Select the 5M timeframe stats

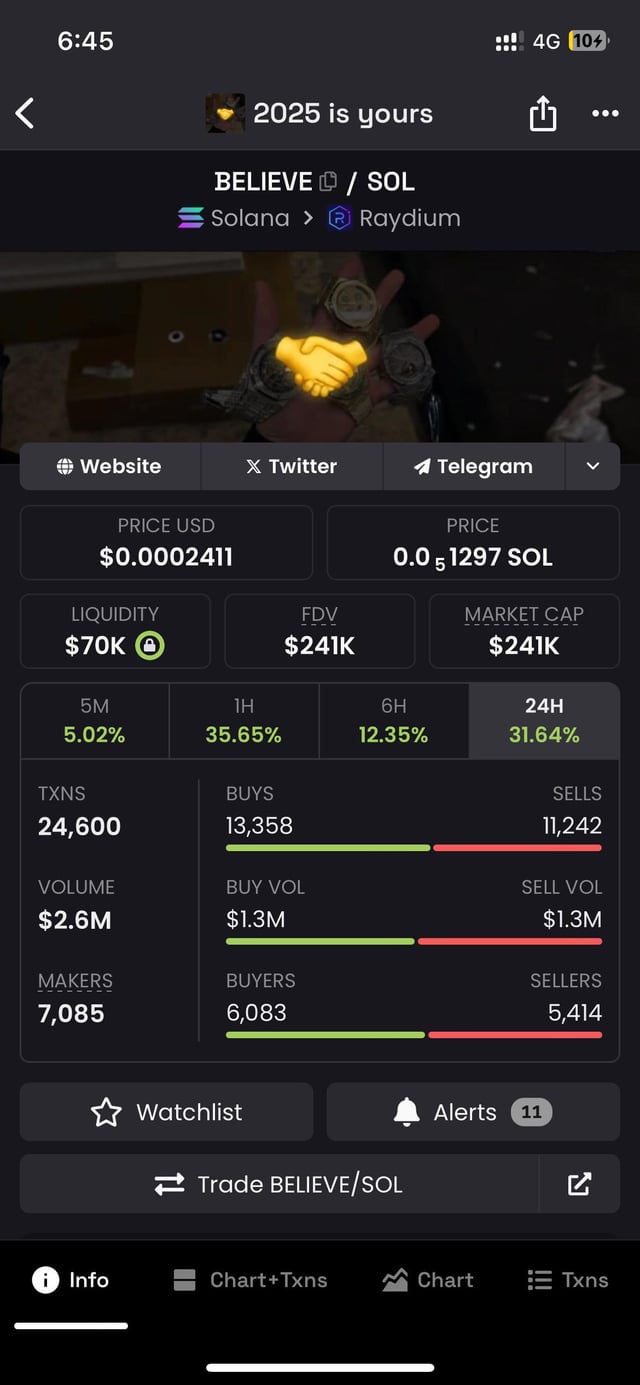click(94, 721)
